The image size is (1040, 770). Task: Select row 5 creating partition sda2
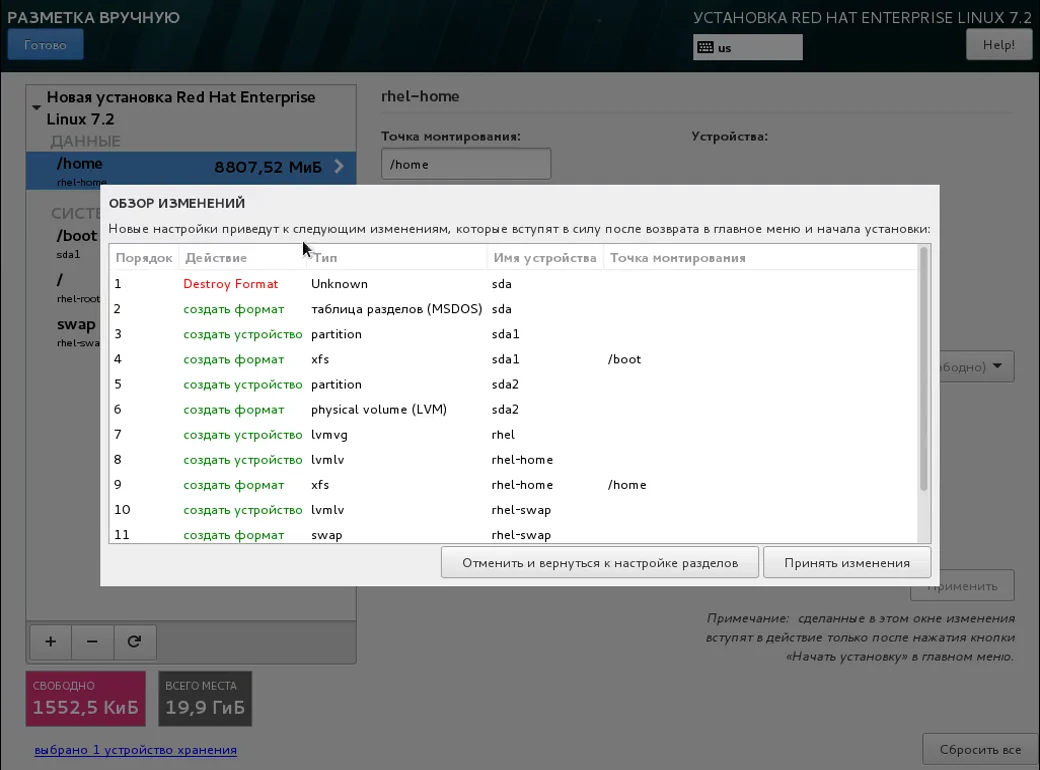click(x=513, y=384)
